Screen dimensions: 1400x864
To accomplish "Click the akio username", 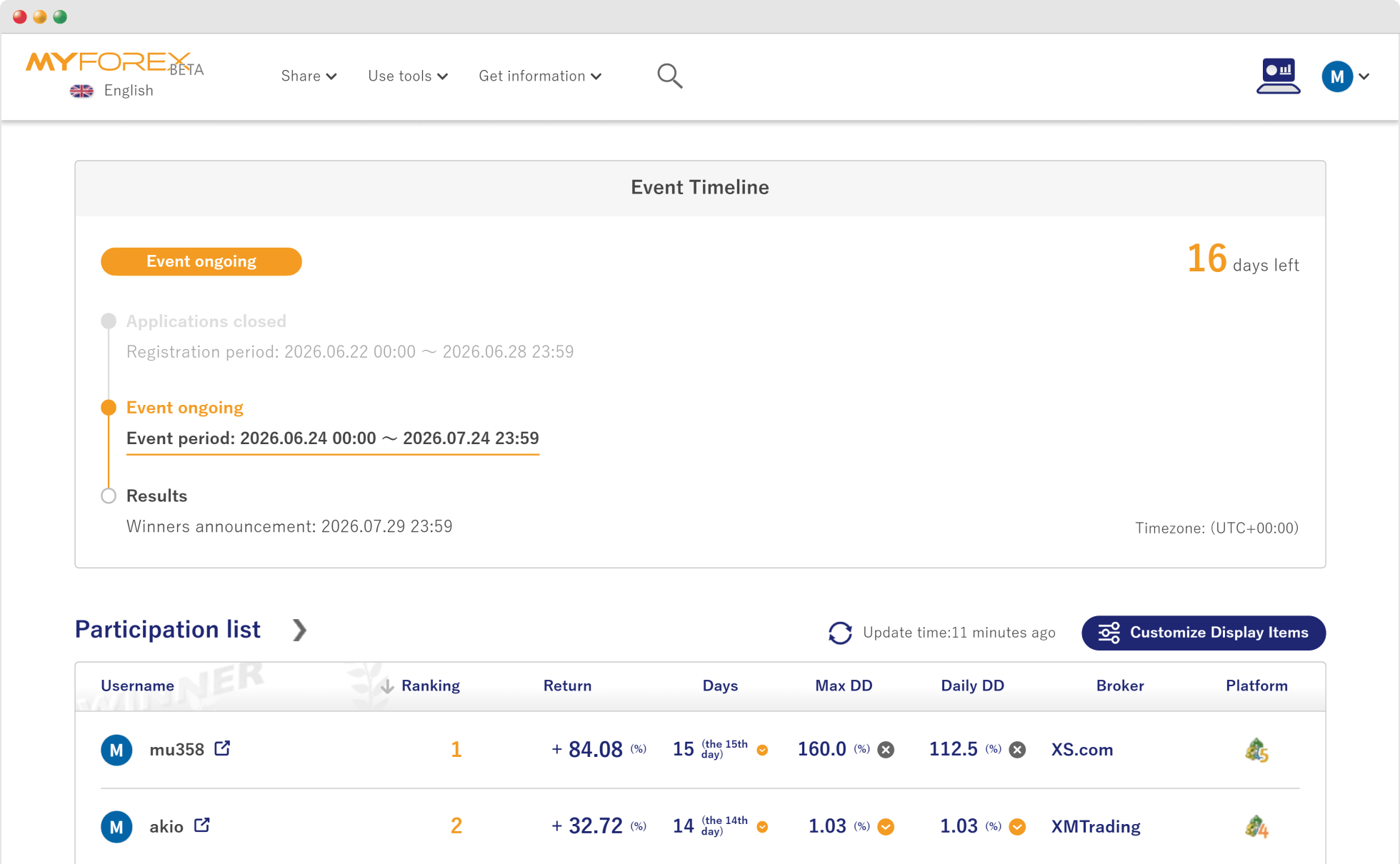I will [166, 827].
